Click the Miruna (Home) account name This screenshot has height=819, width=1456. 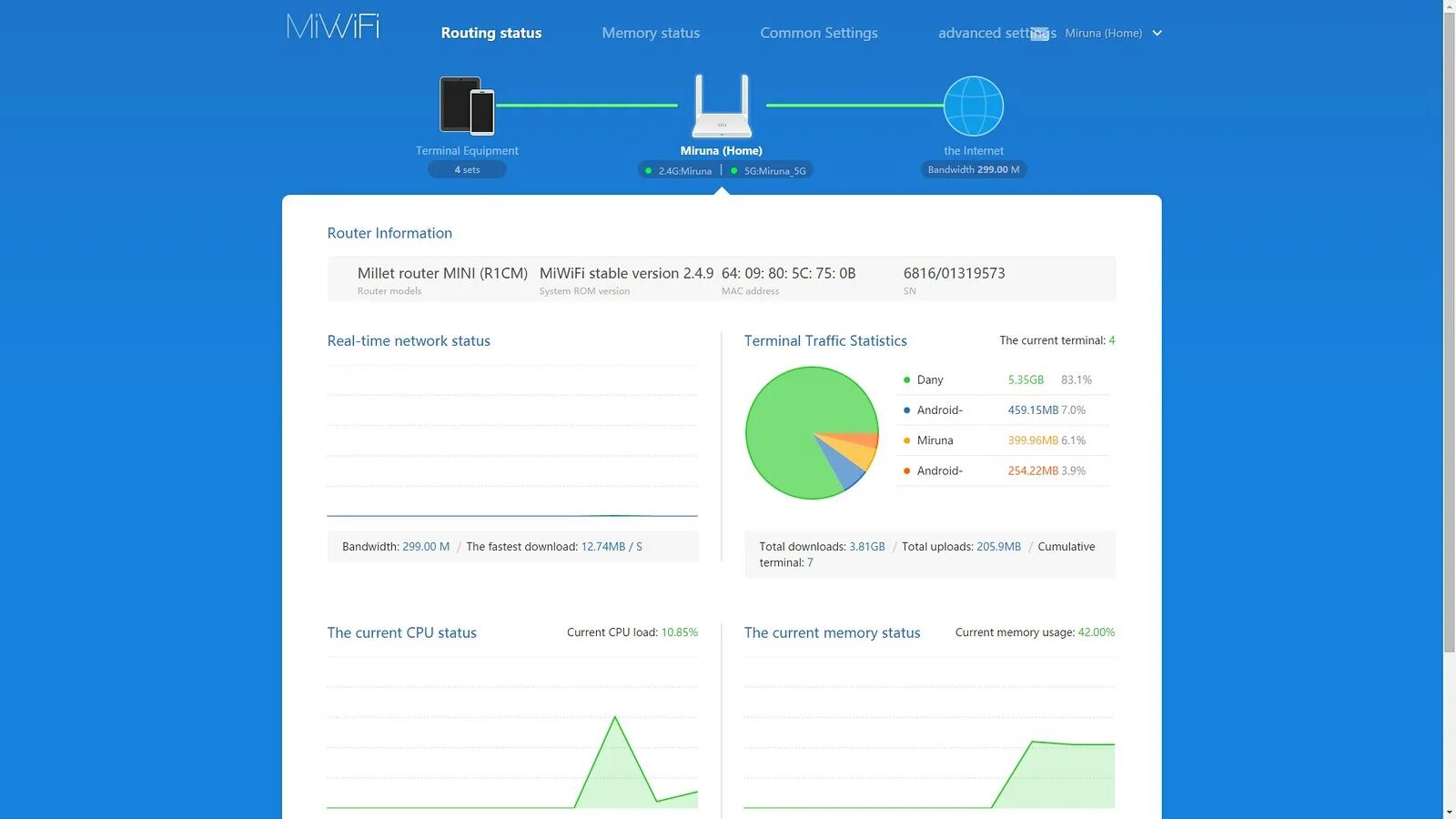[x=1103, y=33]
